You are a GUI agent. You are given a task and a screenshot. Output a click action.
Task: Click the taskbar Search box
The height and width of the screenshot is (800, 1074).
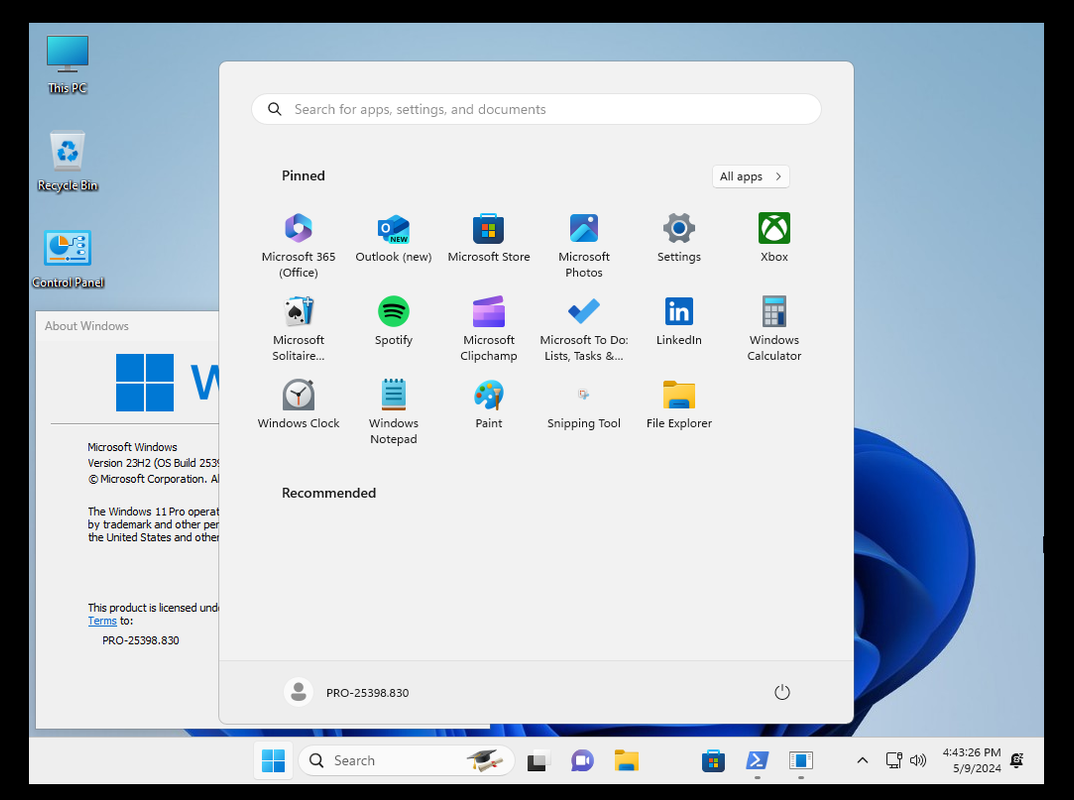point(407,760)
